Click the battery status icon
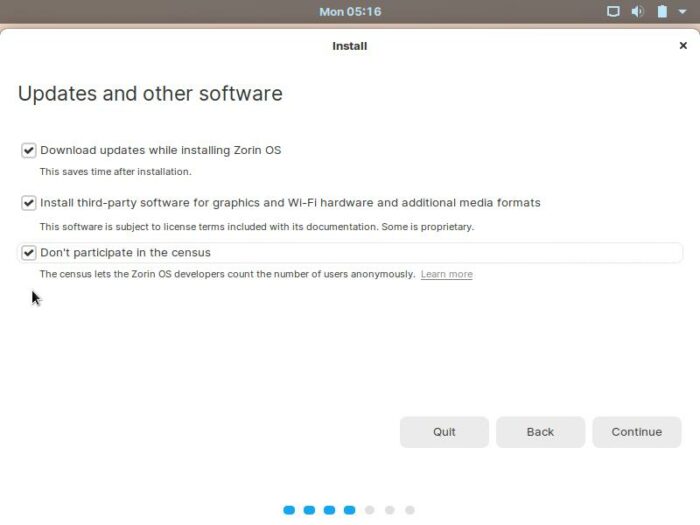The image size is (700, 525). tap(662, 11)
